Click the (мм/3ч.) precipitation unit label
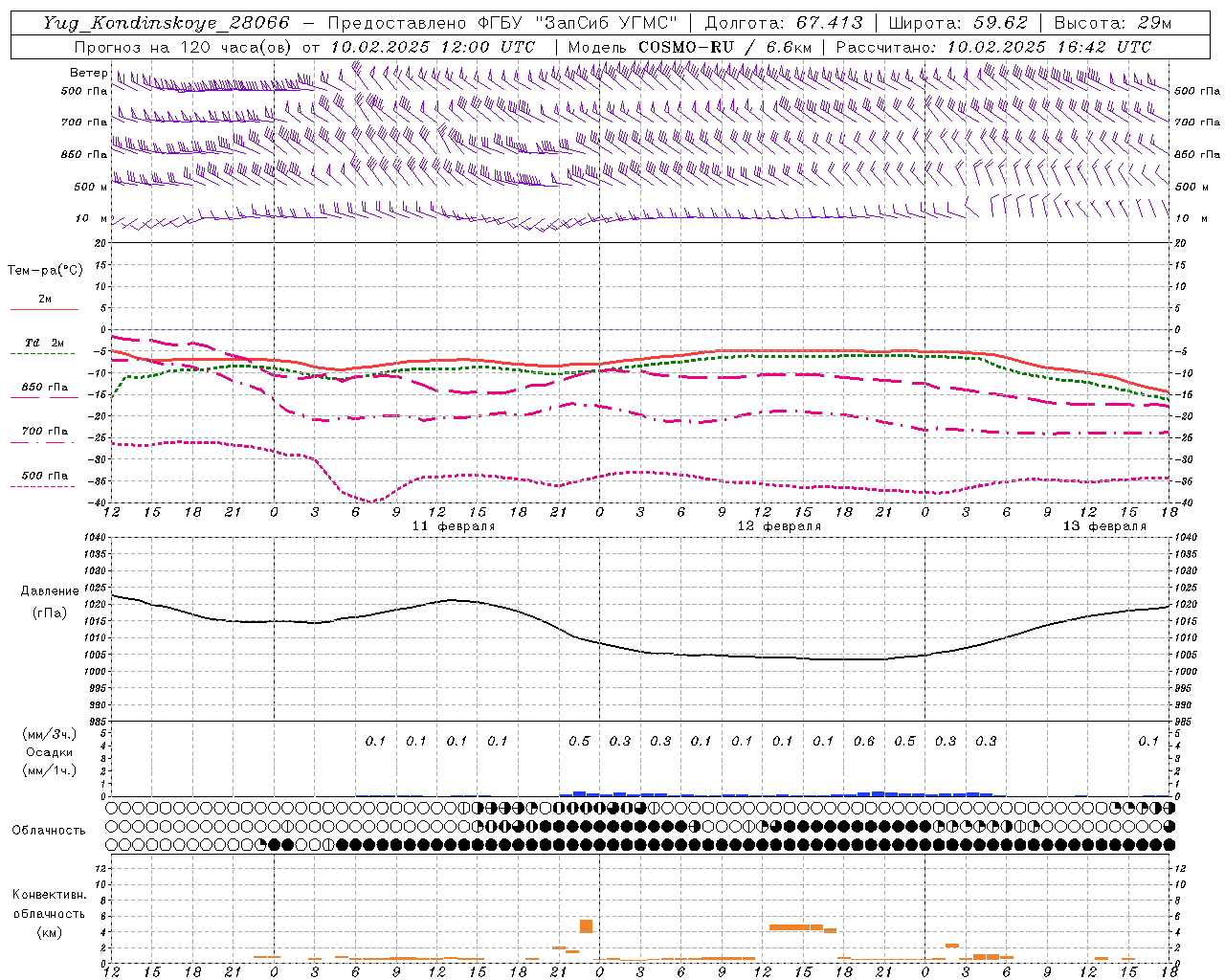Screen dimensions: 1225x980 [49, 734]
